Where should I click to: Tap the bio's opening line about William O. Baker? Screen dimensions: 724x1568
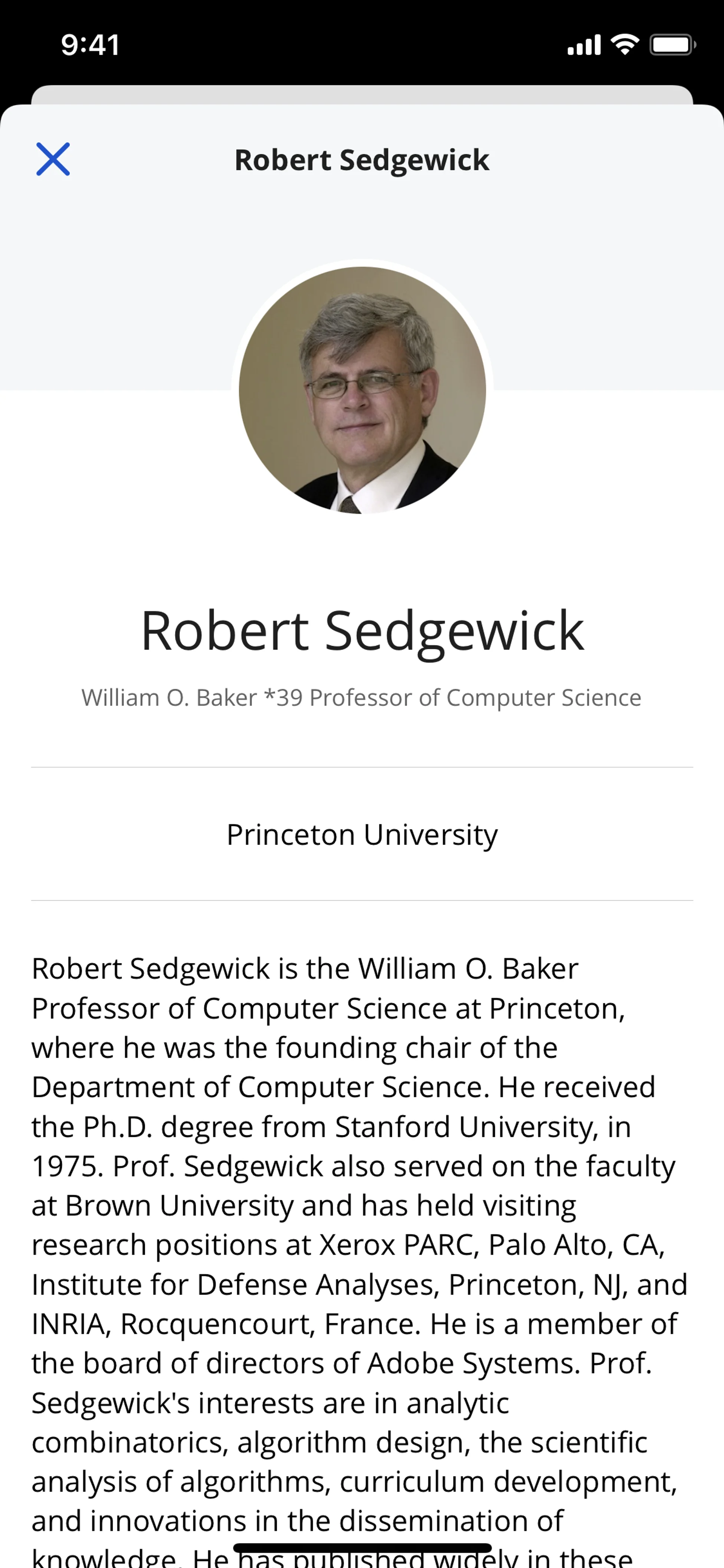click(x=305, y=968)
